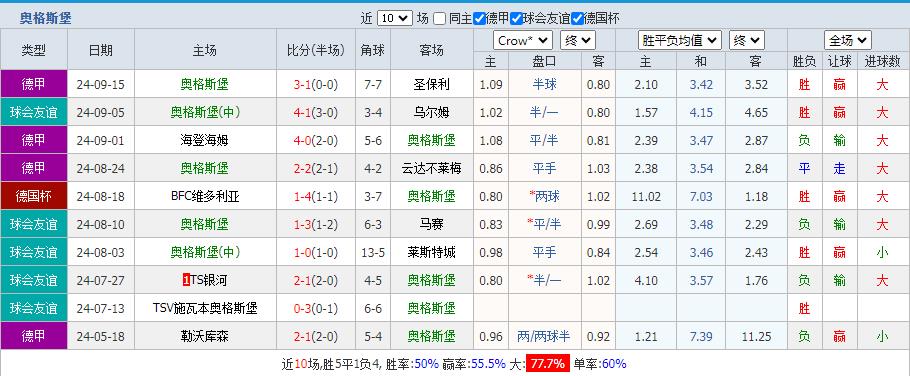Click handicap *两球 in 德国杯 row

click(544, 196)
